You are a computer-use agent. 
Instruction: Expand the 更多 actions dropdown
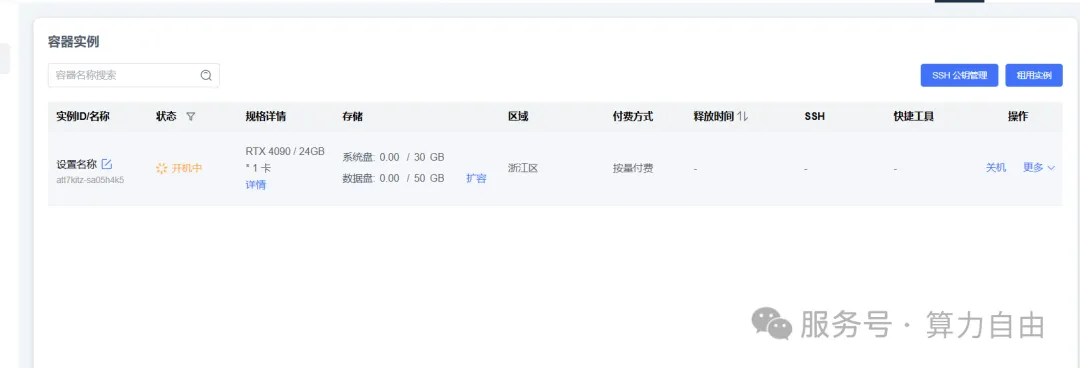point(1039,167)
